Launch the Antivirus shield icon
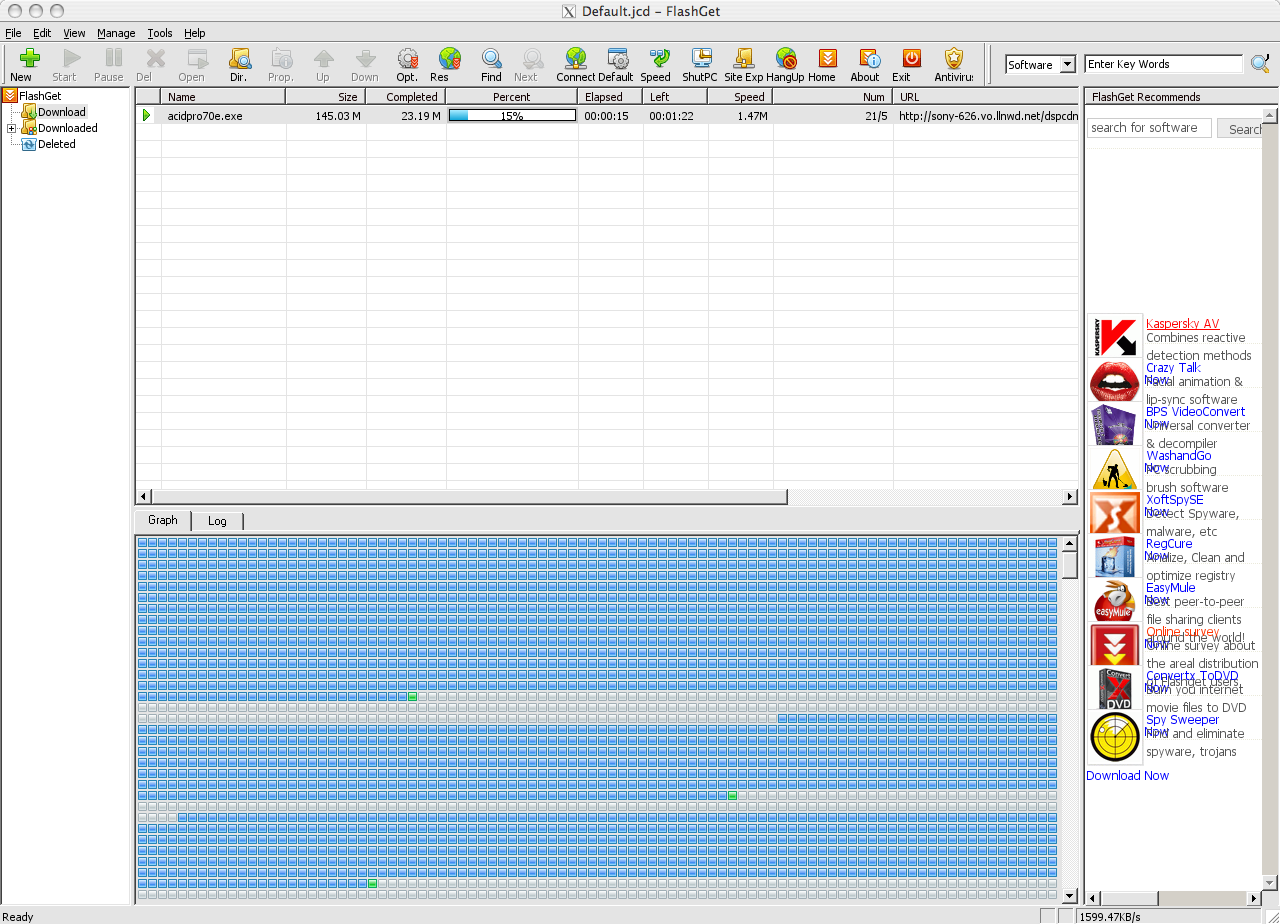 point(954,60)
